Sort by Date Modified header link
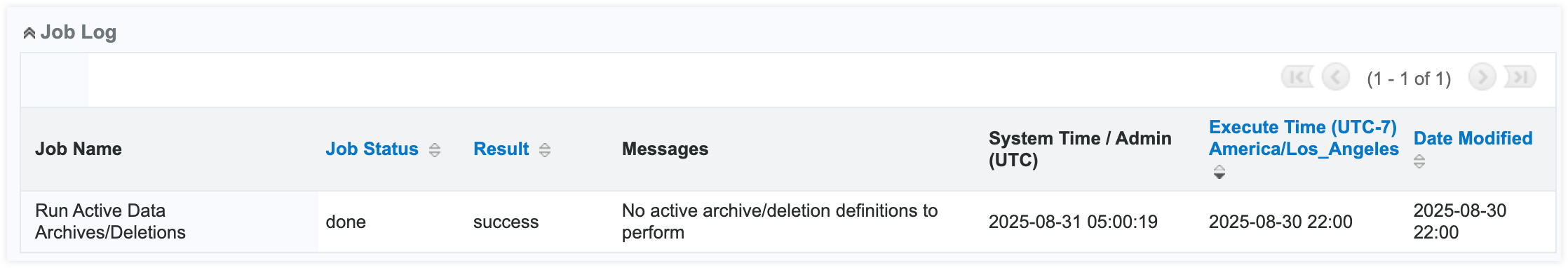Image resolution: width=1568 pixels, height=268 pixels. coord(1473,138)
